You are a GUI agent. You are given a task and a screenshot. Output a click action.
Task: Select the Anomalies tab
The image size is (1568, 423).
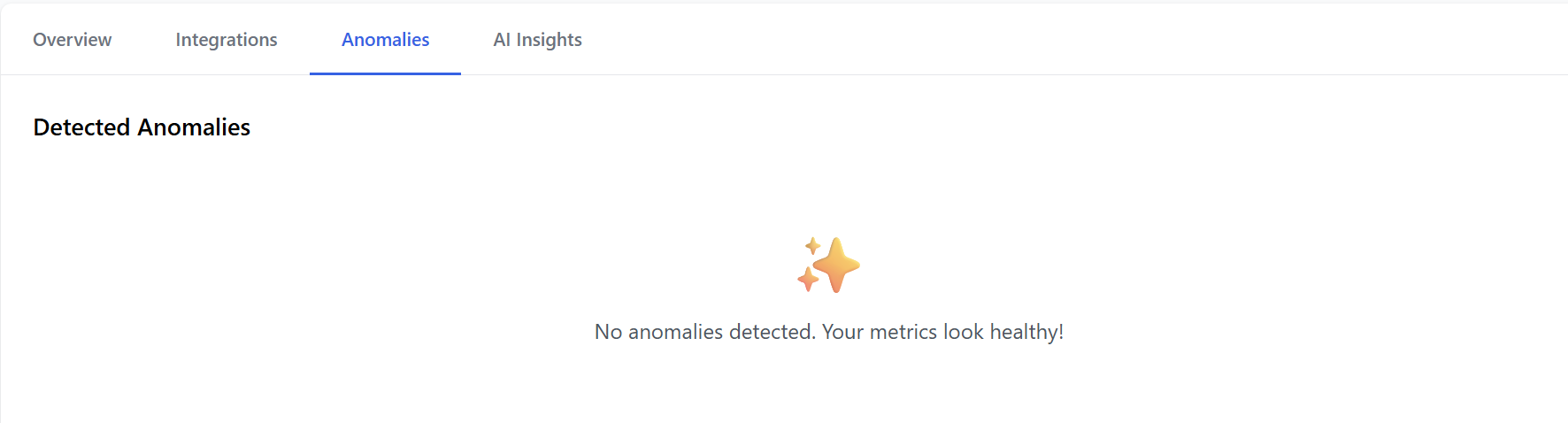point(385,40)
